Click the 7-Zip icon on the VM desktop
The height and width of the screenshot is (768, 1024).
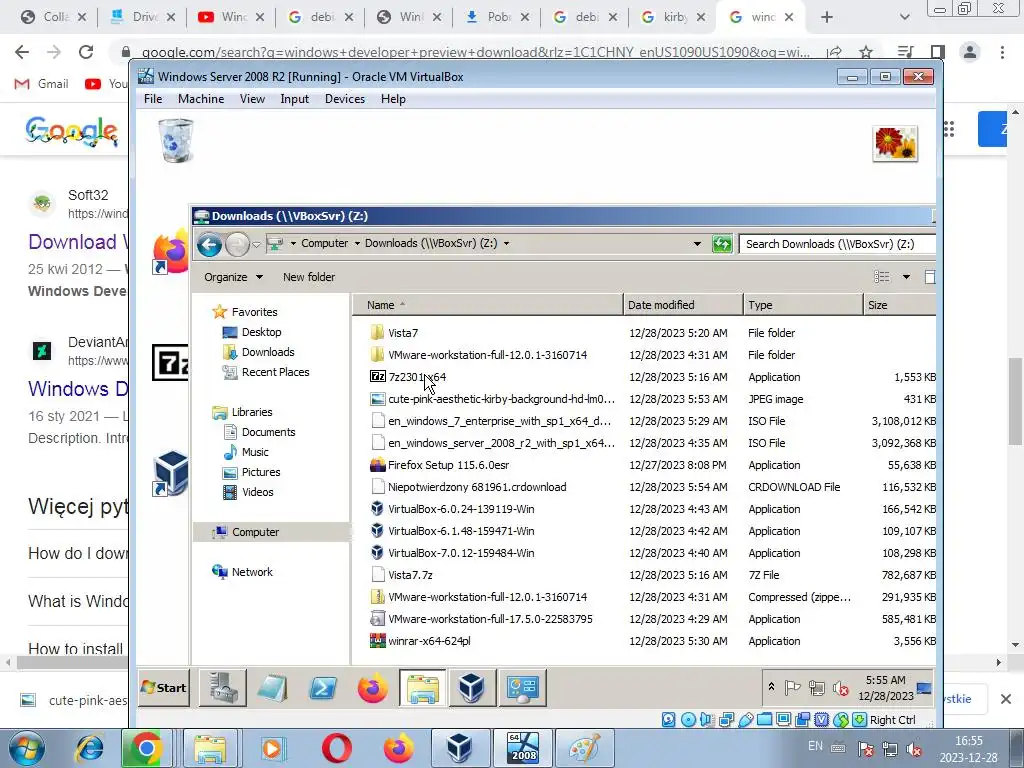(170, 362)
